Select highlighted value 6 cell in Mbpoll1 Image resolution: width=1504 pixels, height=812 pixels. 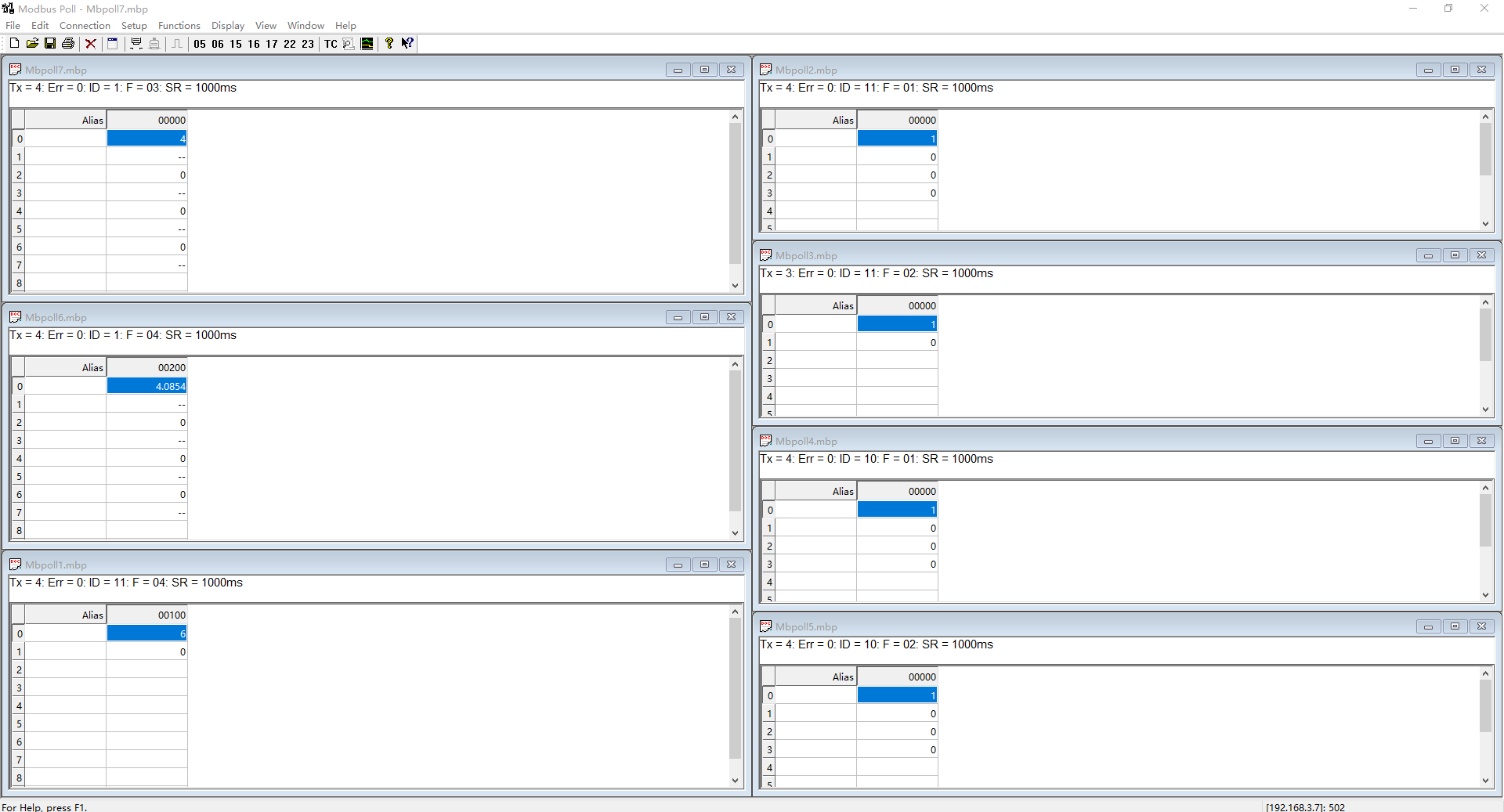click(146, 633)
